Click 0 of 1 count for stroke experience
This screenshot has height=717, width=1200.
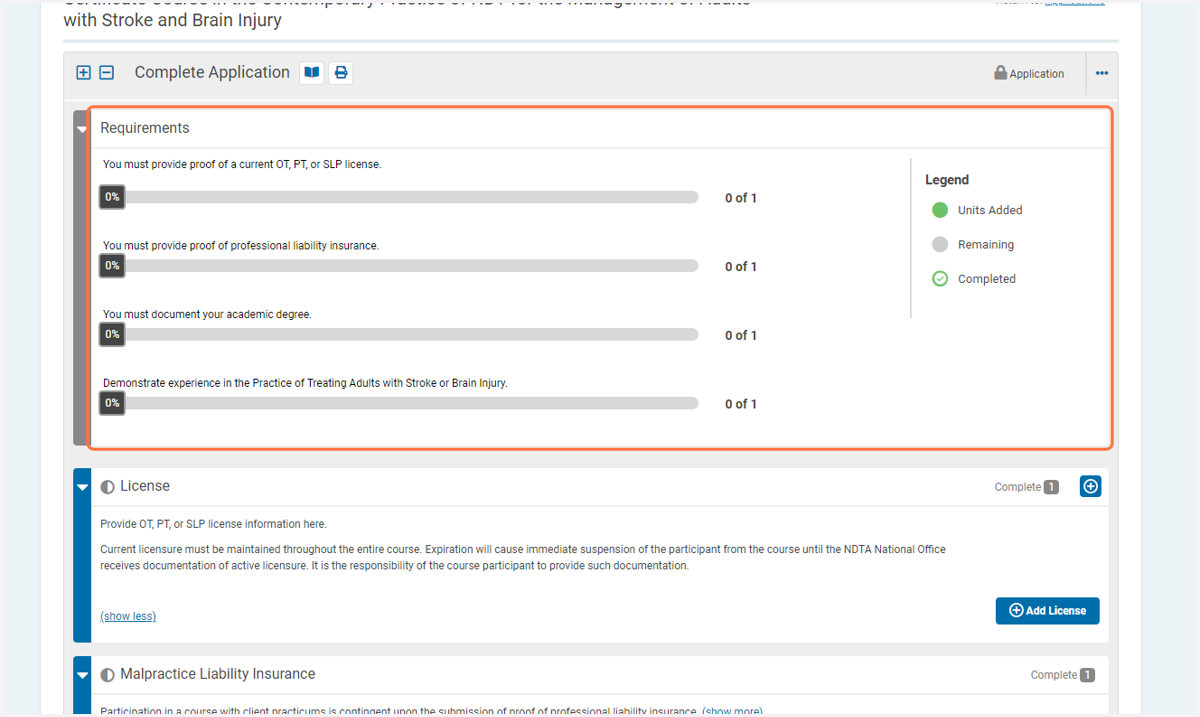tap(741, 404)
